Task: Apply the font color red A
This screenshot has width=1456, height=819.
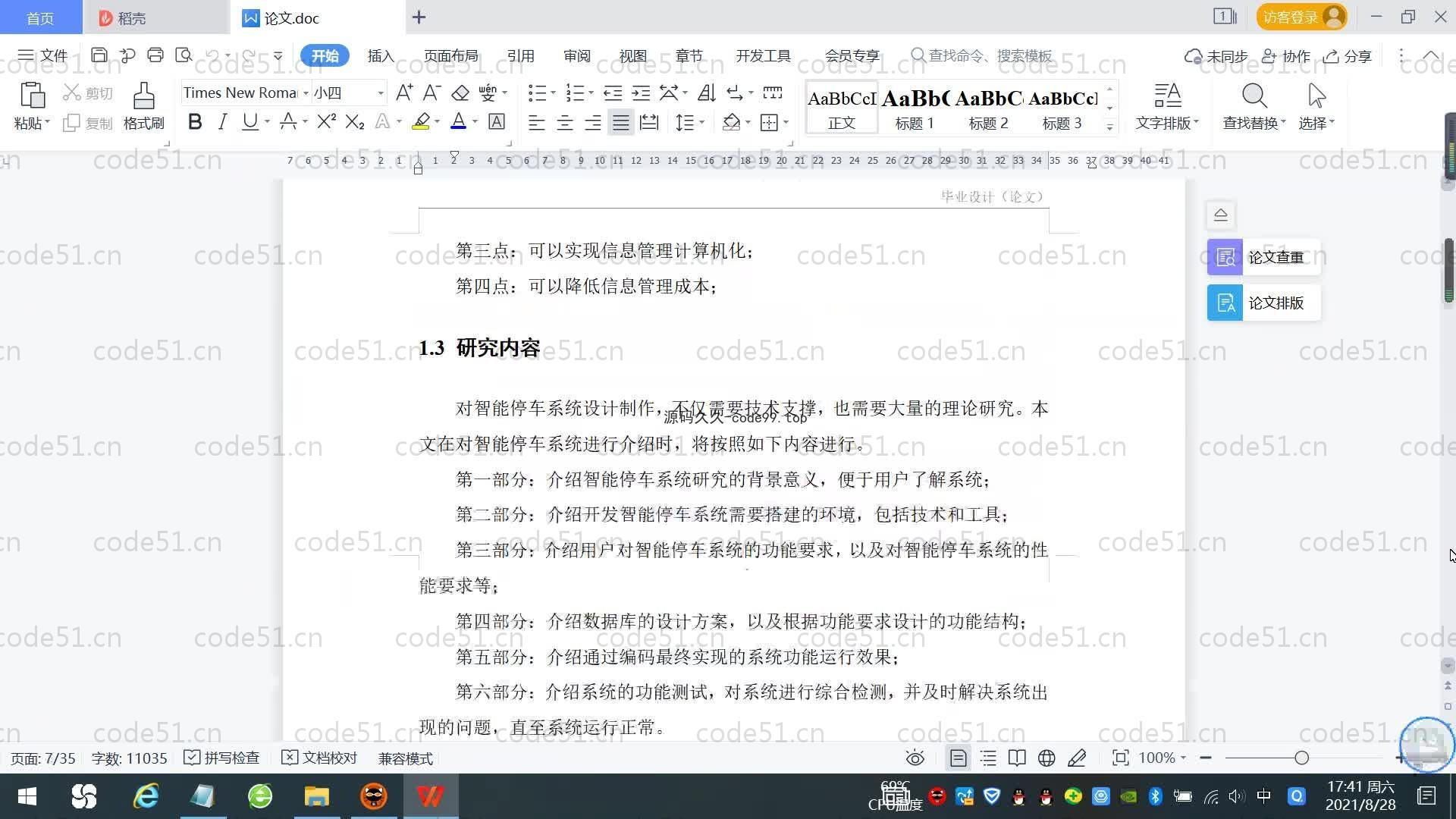Action: pos(458,121)
